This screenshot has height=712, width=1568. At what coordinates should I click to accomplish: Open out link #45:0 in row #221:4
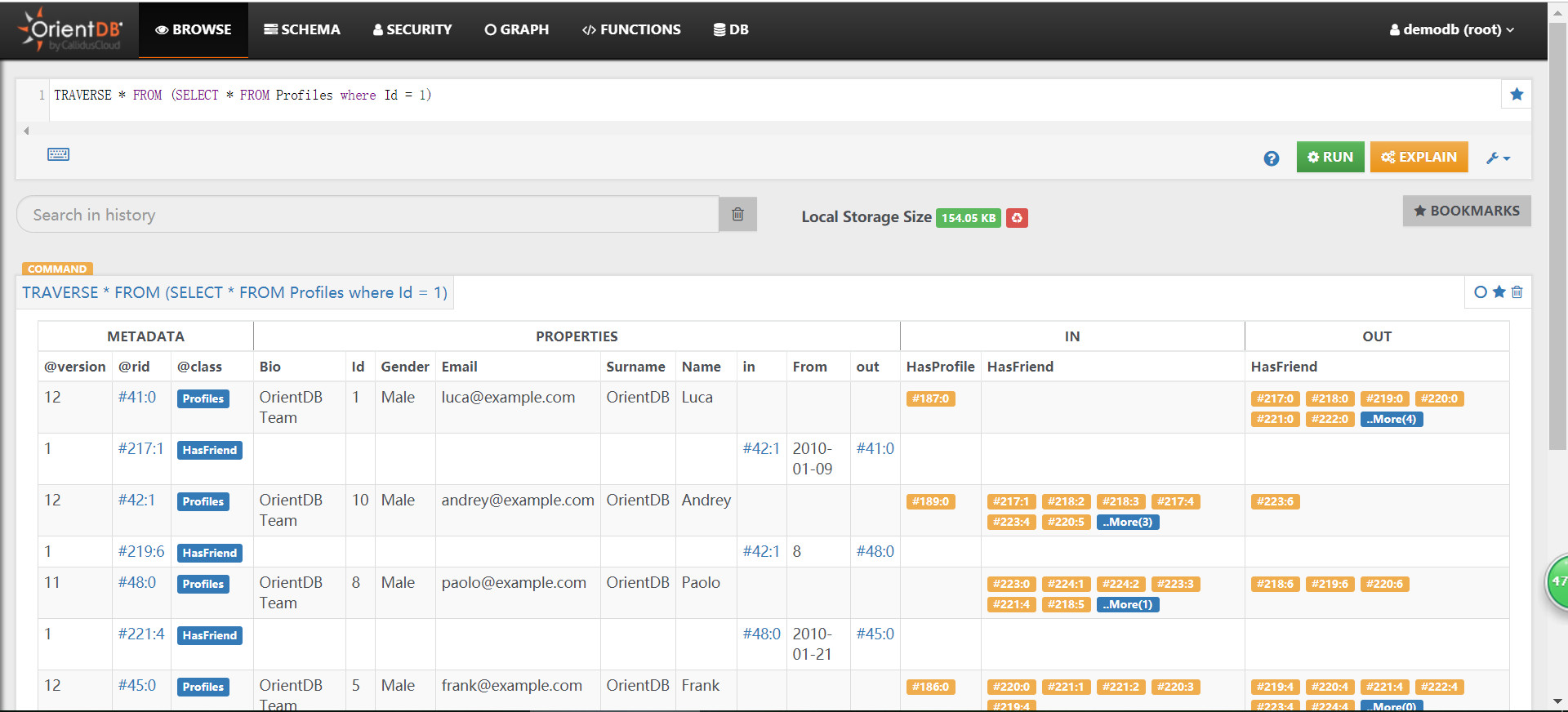(x=875, y=634)
